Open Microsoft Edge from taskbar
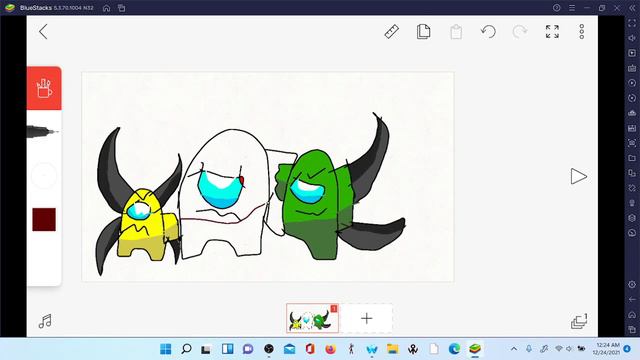640x360 pixels. point(454,349)
